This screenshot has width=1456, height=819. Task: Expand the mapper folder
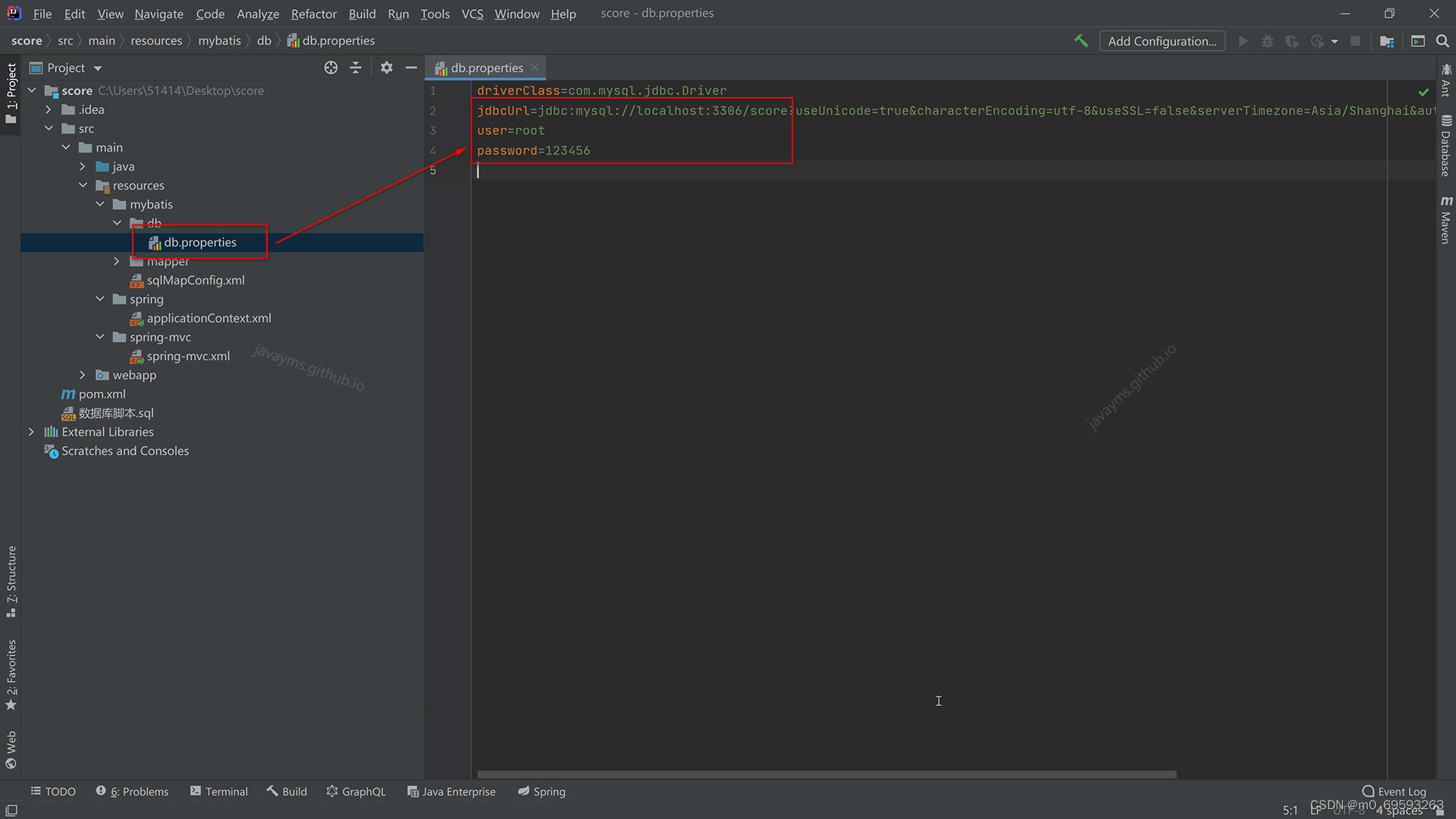[x=117, y=261]
